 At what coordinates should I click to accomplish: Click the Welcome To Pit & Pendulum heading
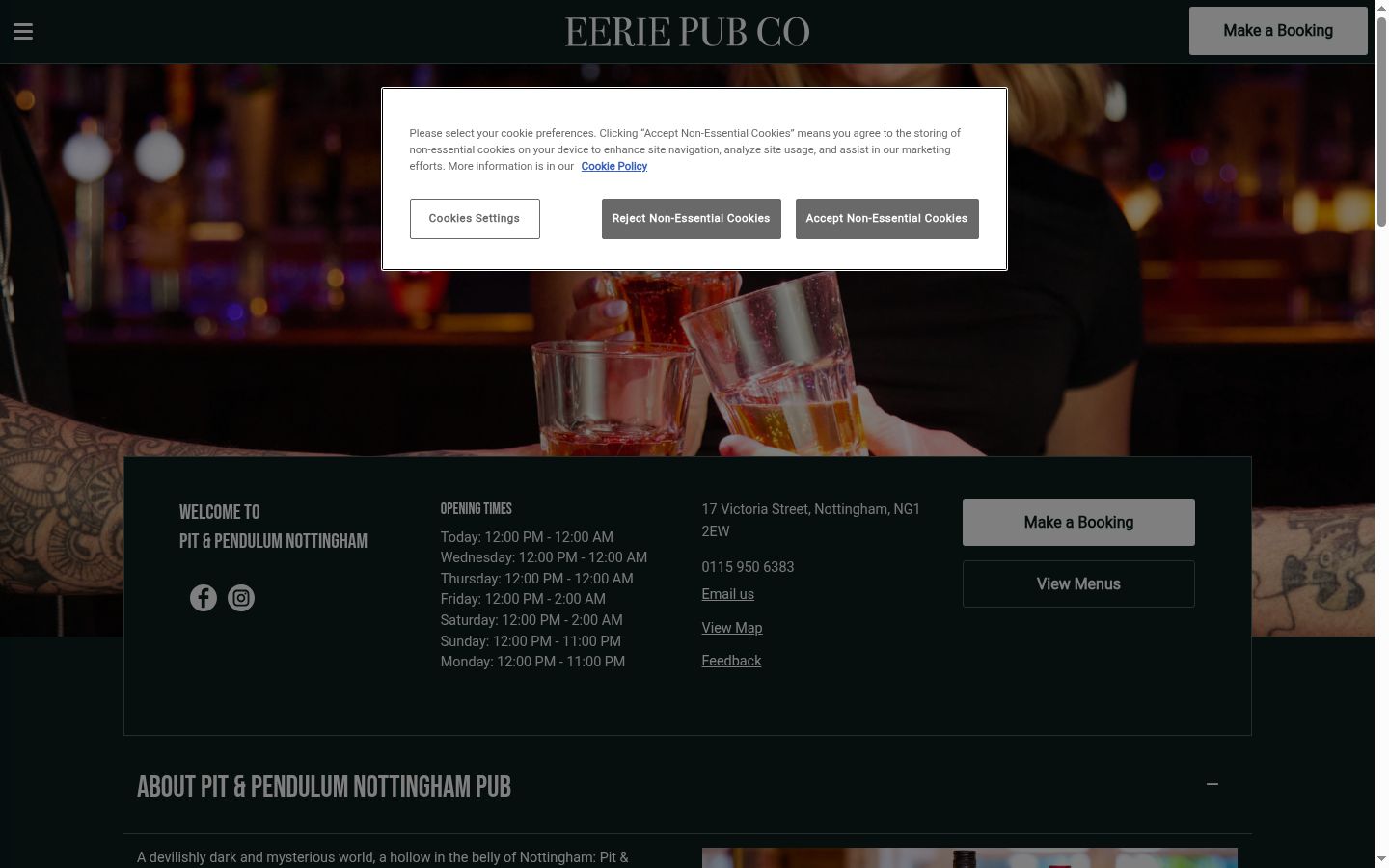273,527
